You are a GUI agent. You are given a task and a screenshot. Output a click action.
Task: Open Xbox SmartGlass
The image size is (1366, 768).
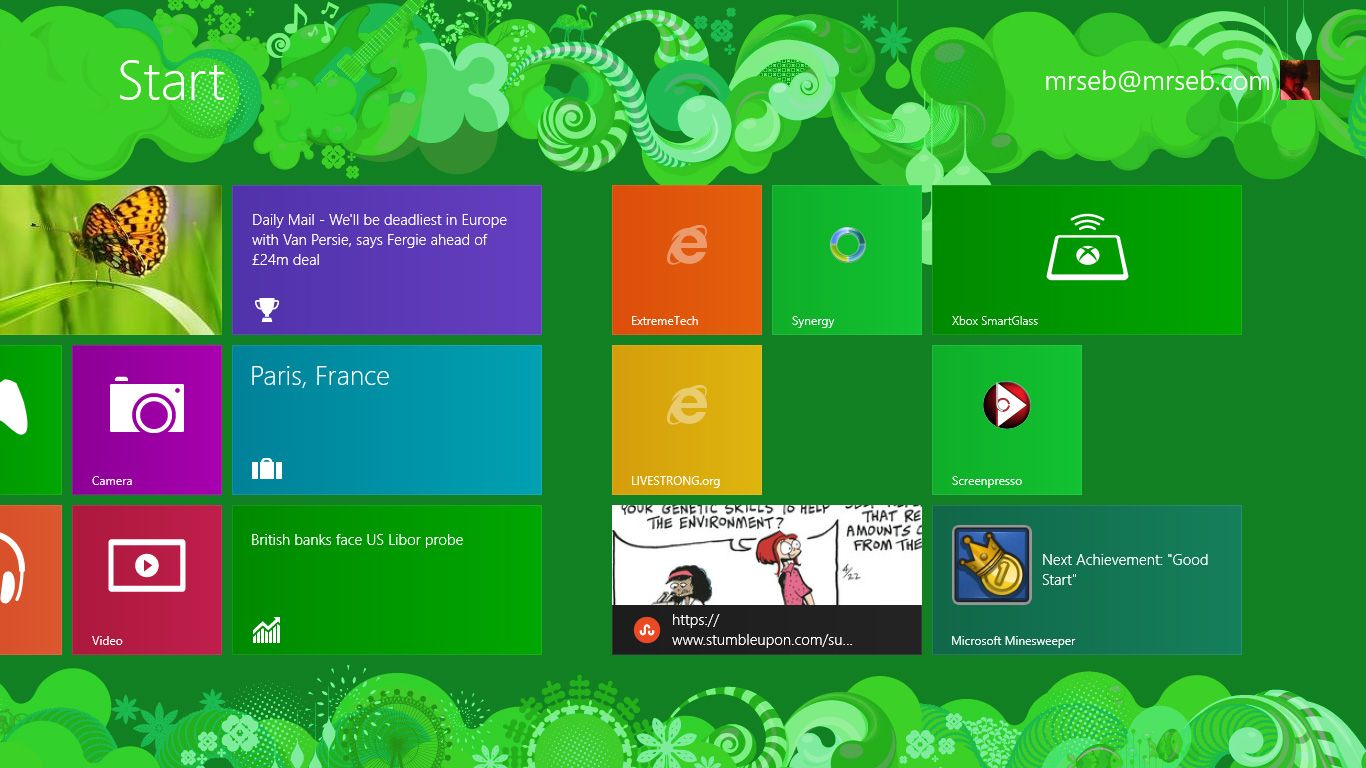coord(1086,259)
